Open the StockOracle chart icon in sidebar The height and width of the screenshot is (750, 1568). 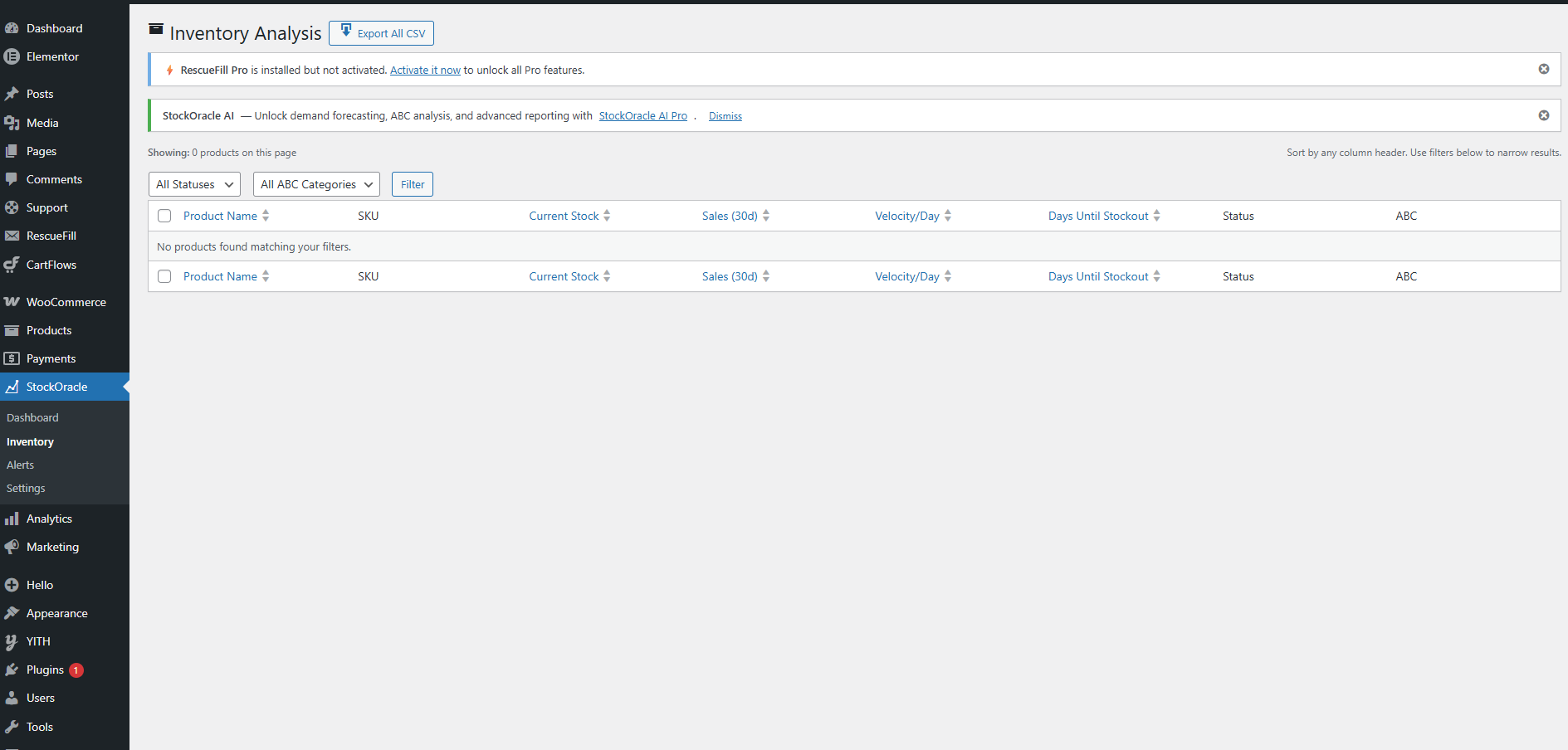[x=12, y=387]
